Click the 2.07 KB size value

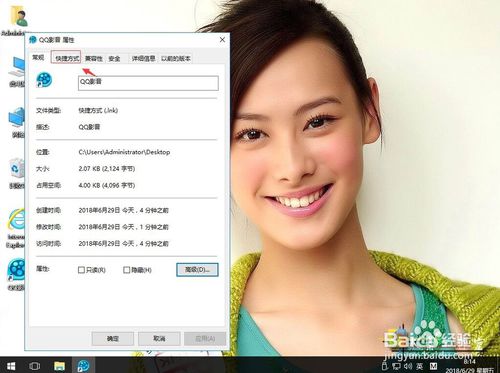(107, 169)
